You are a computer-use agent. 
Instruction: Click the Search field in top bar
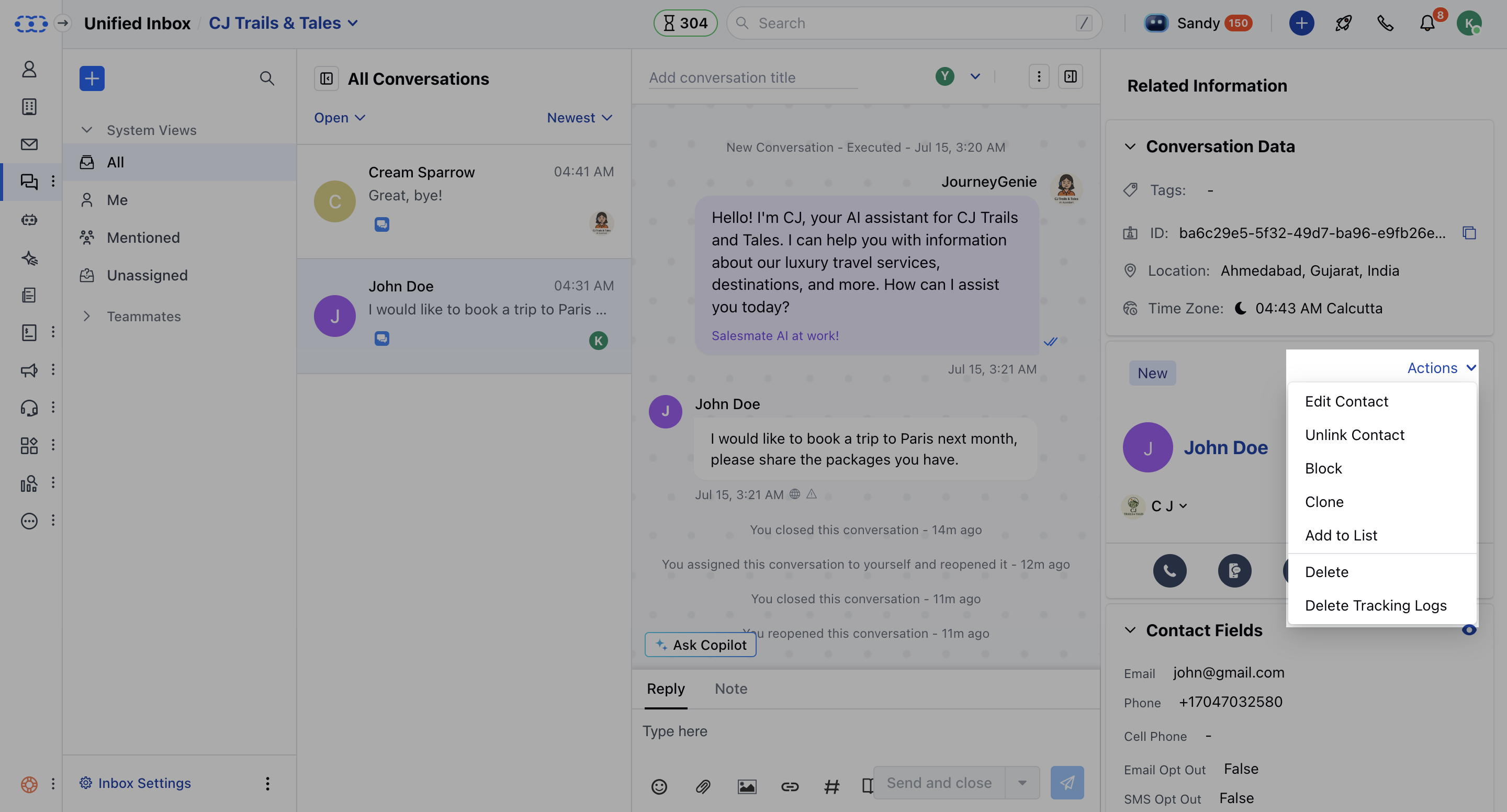point(914,24)
